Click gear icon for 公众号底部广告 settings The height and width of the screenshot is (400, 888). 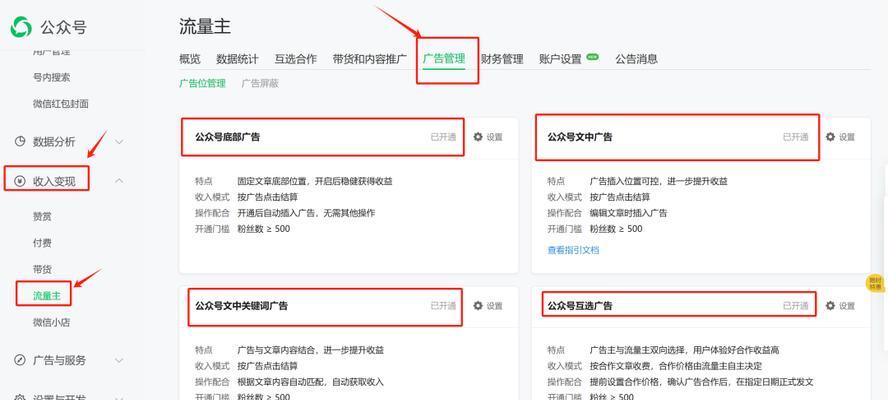[478, 137]
